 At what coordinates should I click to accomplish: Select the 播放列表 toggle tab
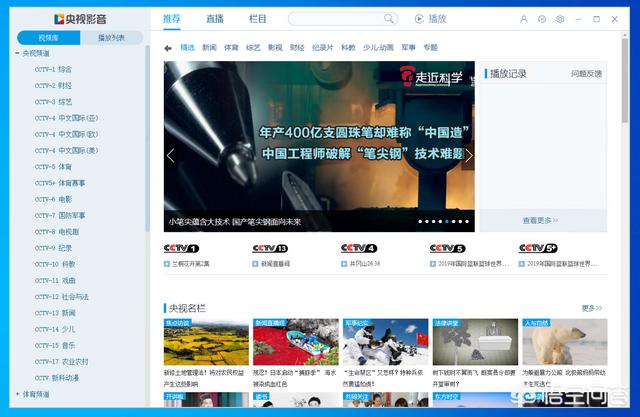pos(111,38)
